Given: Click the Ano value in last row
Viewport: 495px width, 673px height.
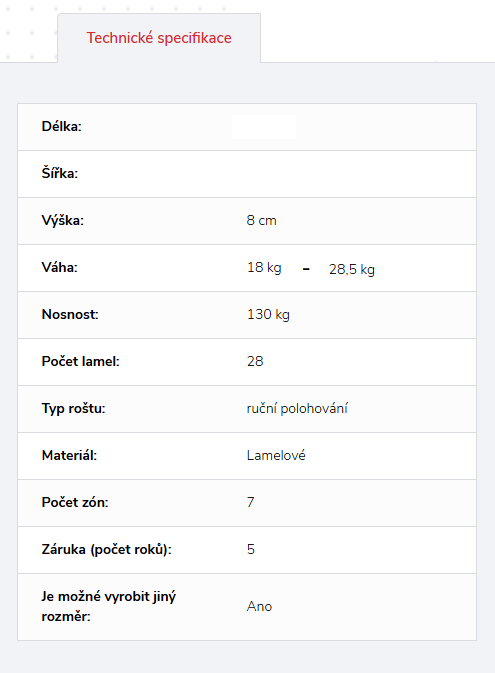Looking at the screenshot, I should point(259,606).
